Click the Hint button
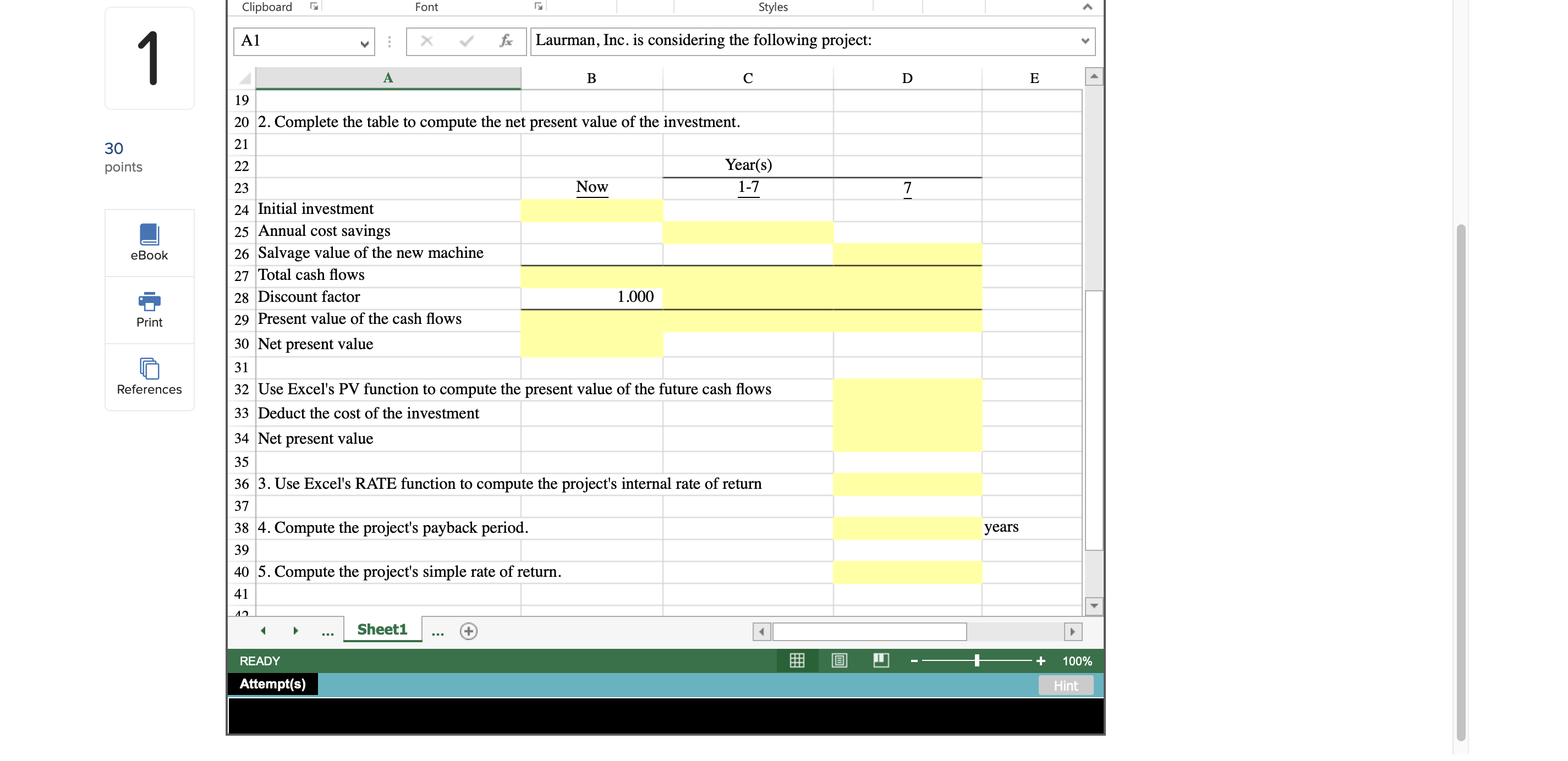 point(1065,685)
